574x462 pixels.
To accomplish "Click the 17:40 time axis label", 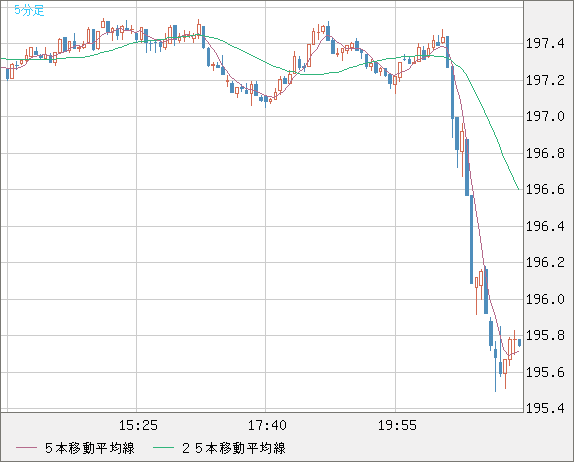I will pyautogui.click(x=267, y=425).
